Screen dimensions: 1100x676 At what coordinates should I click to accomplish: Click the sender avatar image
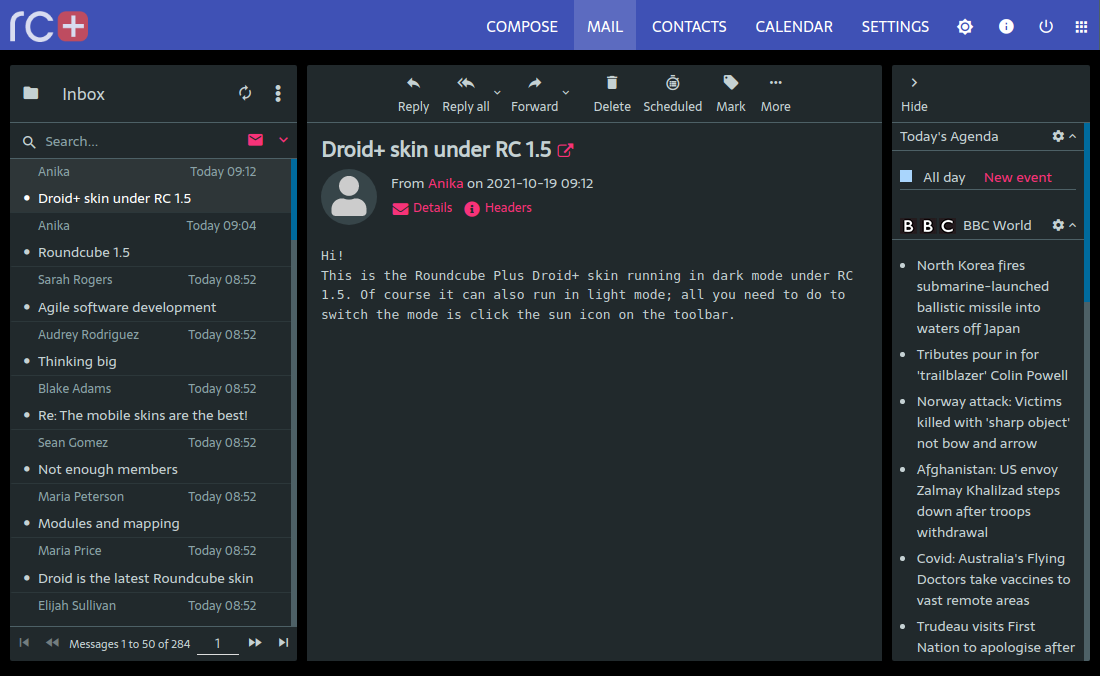[349, 197]
